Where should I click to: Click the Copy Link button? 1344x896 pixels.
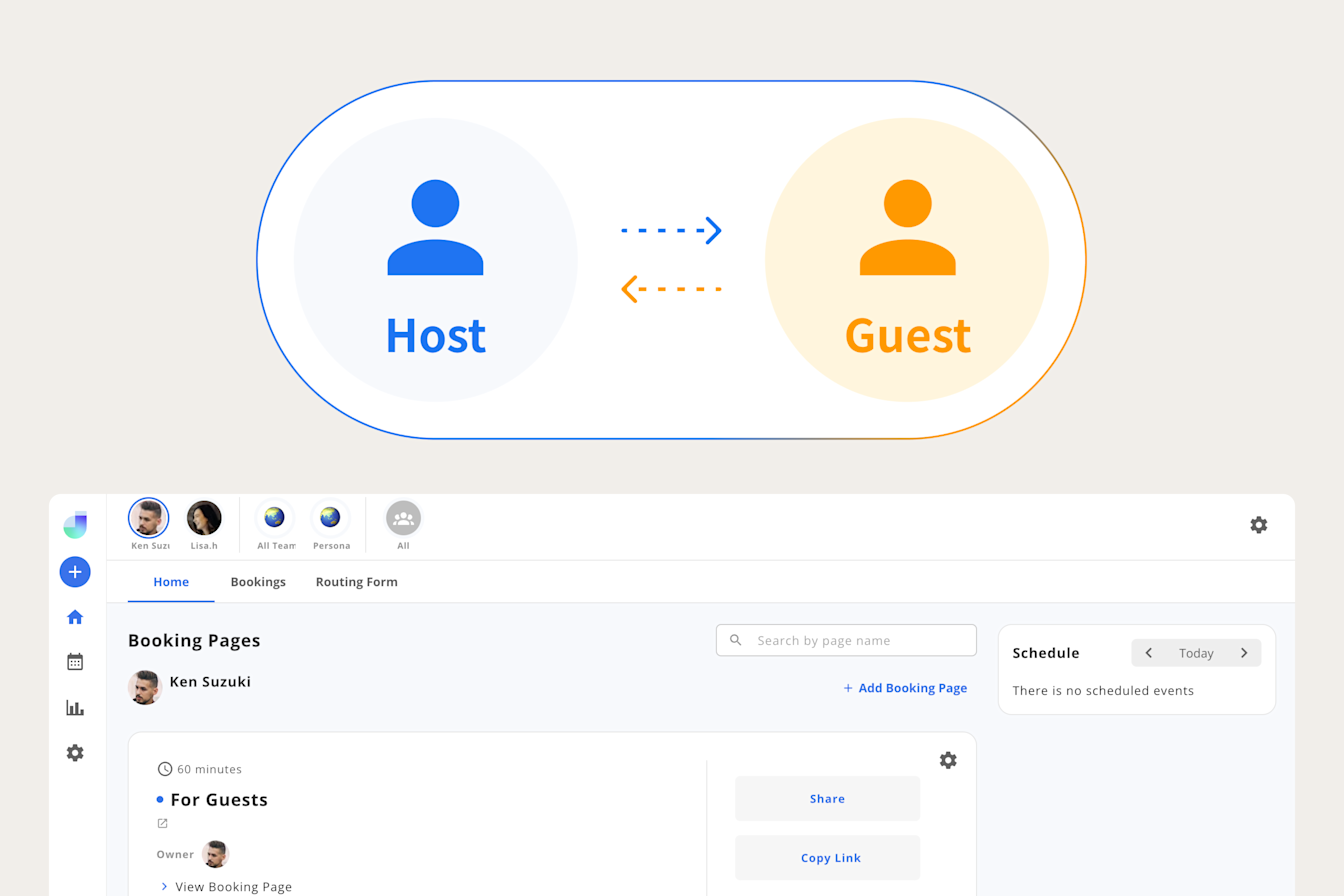(827, 858)
